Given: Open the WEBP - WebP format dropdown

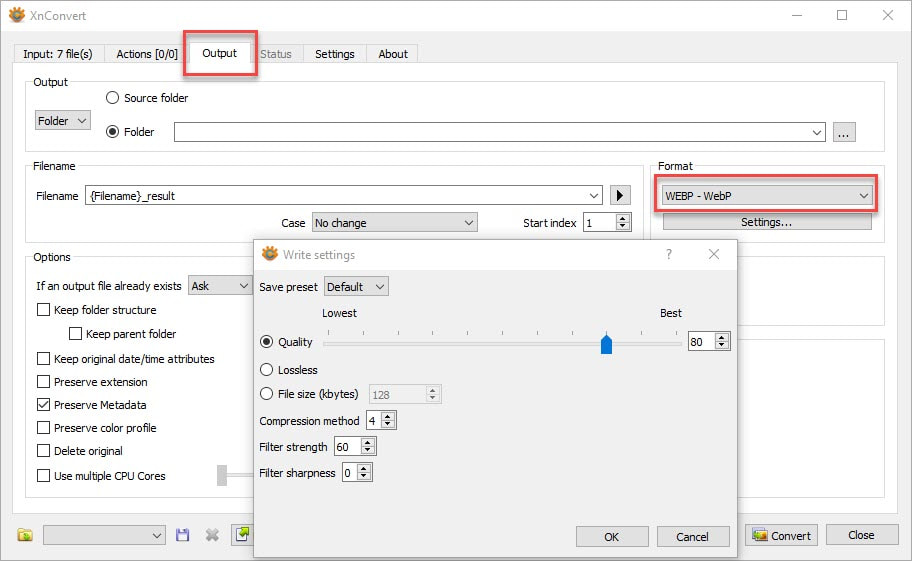Looking at the screenshot, I should [x=766, y=195].
